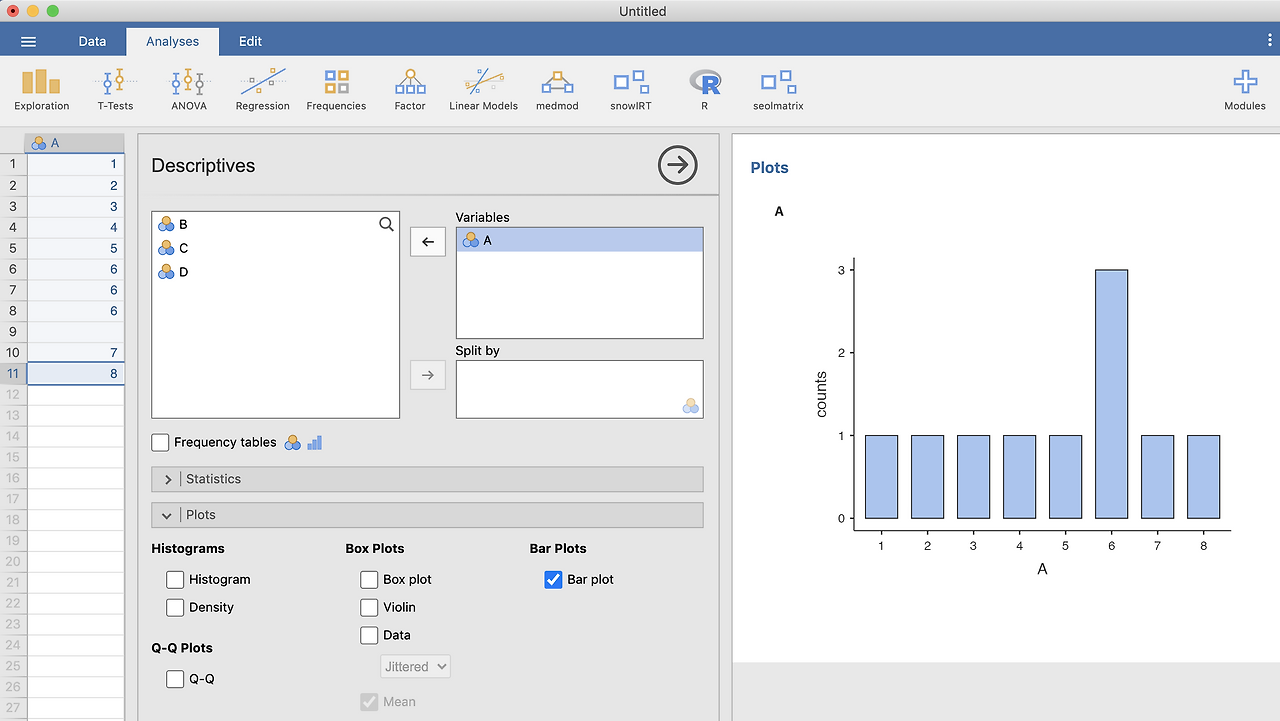Click the Plots heading in results

coord(769,168)
